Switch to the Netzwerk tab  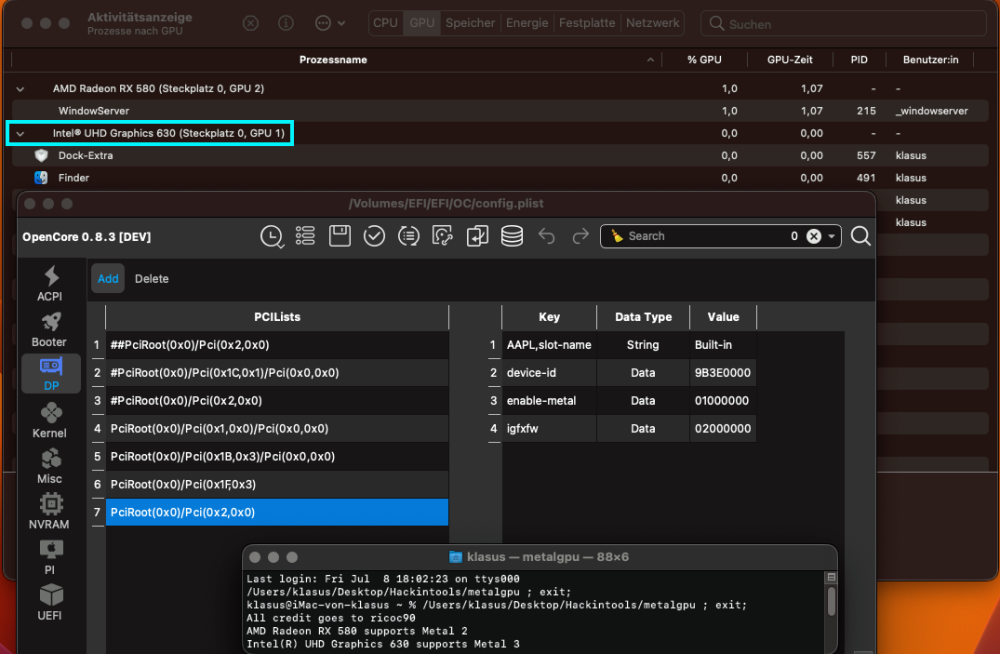[x=652, y=23]
